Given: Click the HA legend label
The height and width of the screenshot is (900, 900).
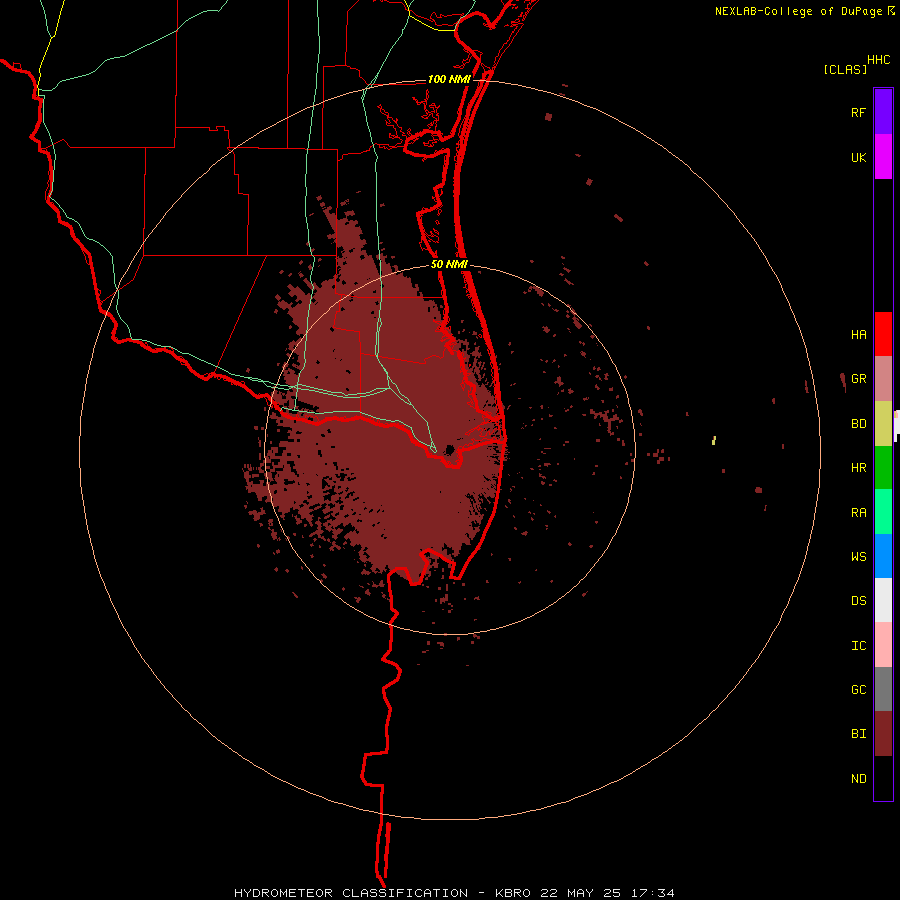Looking at the screenshot, I should click(858, 335).
